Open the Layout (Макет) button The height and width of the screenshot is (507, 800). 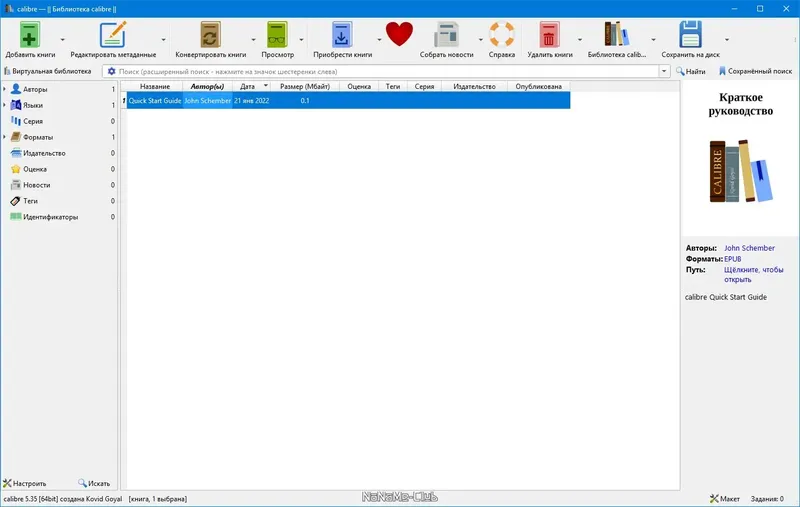[x=724, y=498]
